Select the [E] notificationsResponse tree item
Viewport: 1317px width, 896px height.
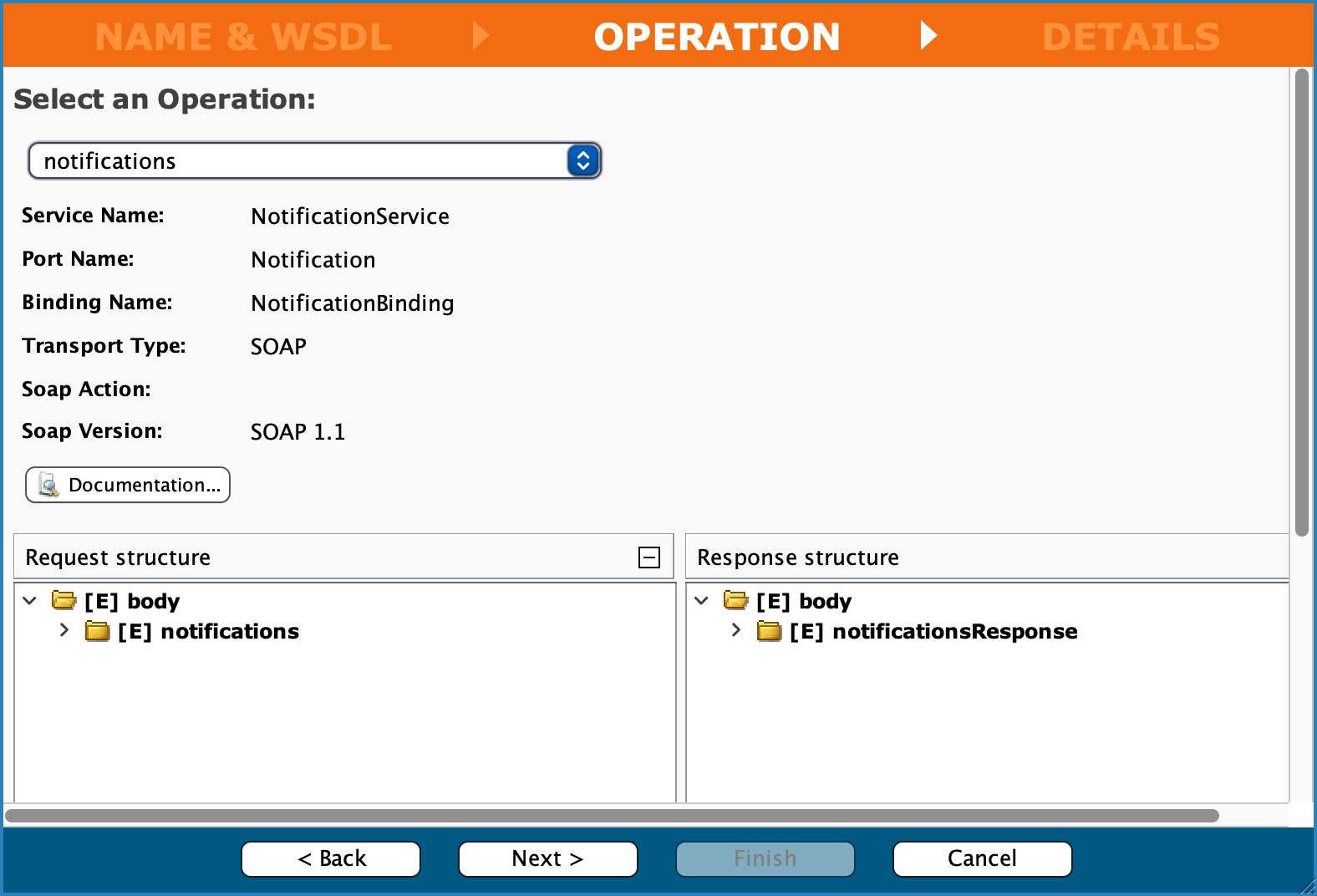tap(934, 631)
